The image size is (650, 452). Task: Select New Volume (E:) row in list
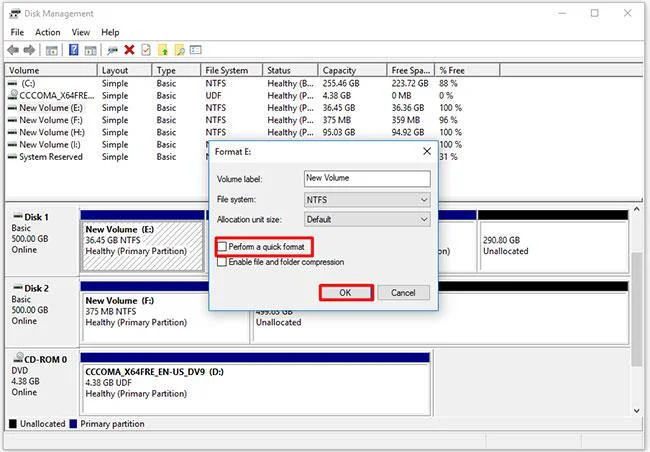pyautogui.click(x=236, y=108)
